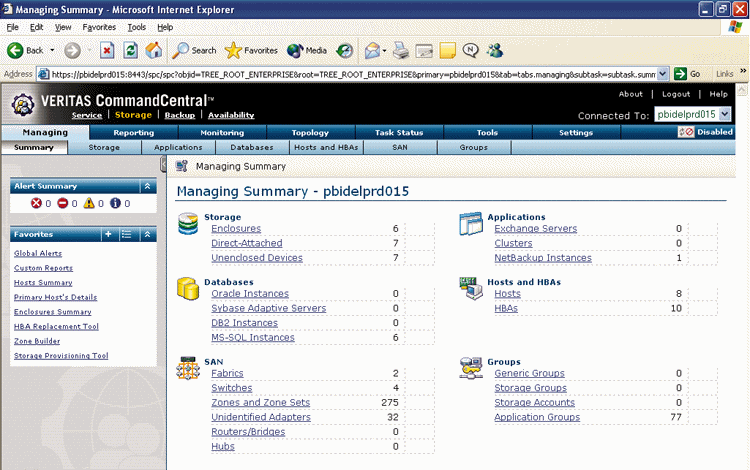The width and height of the screenshot is (750, 470).
Task: Open the address bar dropdown arrow
Action: point(662,74)
